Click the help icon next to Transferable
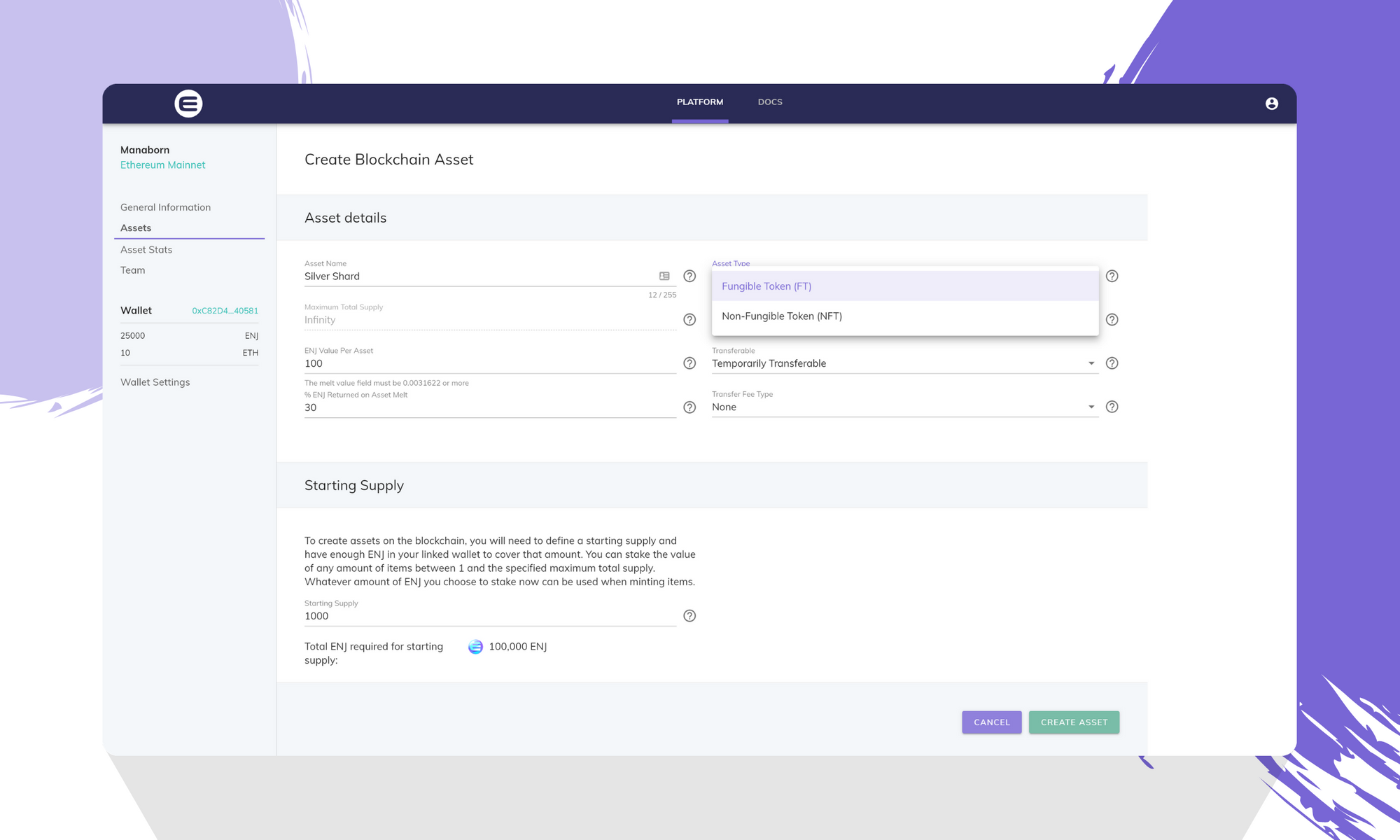The height and width of the screenshot is (840, 1400). 1112,363
